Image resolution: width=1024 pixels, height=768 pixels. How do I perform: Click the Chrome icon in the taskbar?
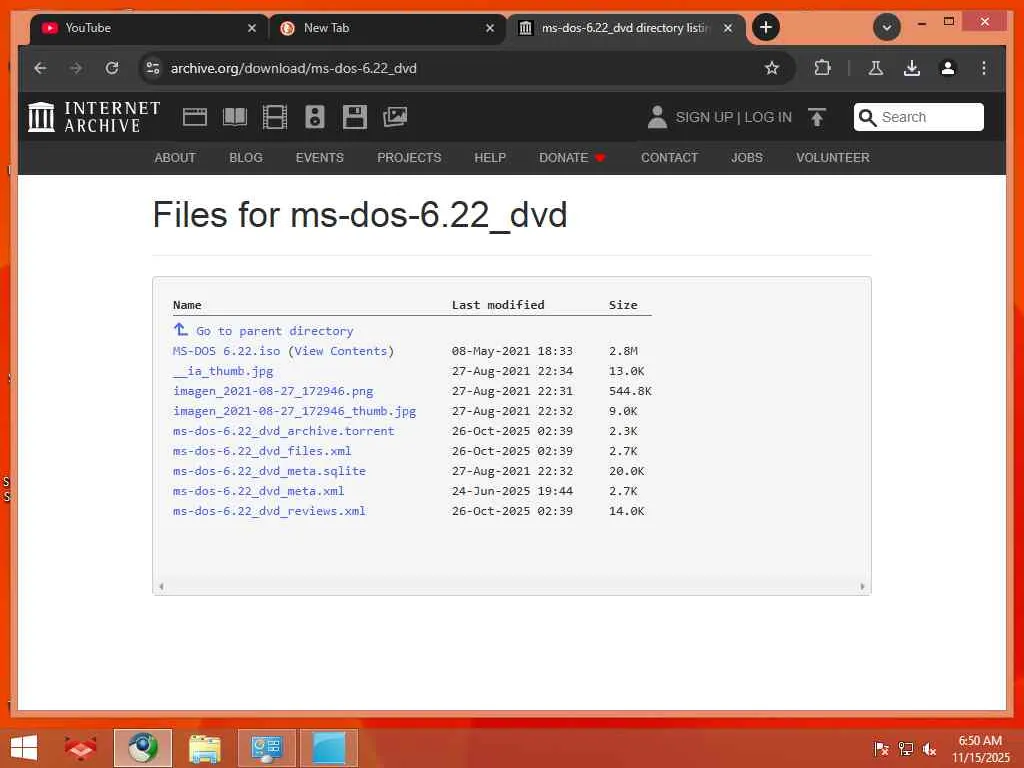click(x=142, y=748)
